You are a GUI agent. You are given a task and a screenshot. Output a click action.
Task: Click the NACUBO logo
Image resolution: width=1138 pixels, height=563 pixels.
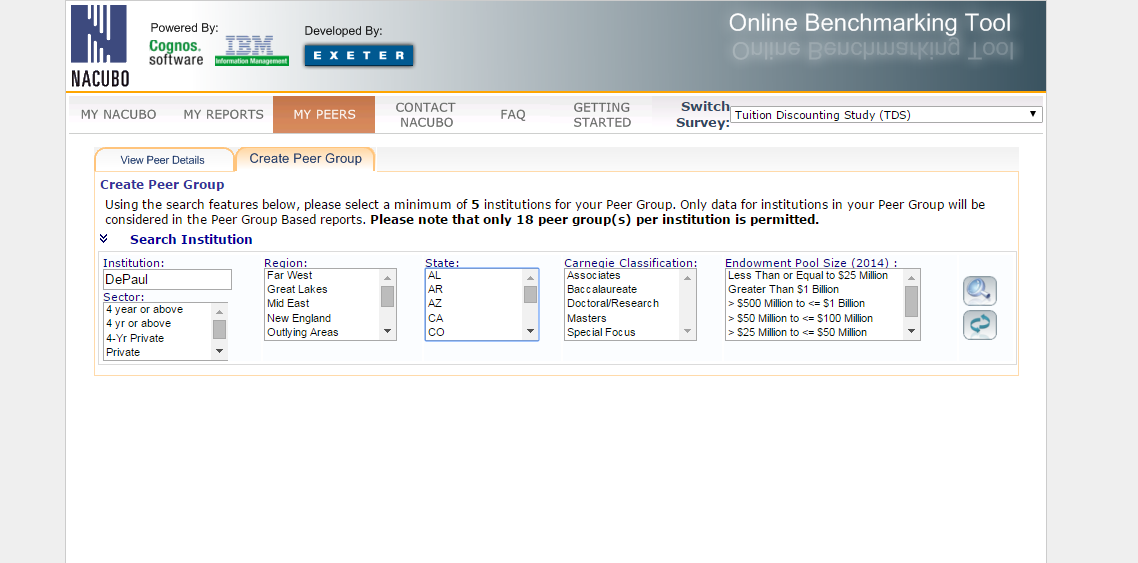coord(100,47)
